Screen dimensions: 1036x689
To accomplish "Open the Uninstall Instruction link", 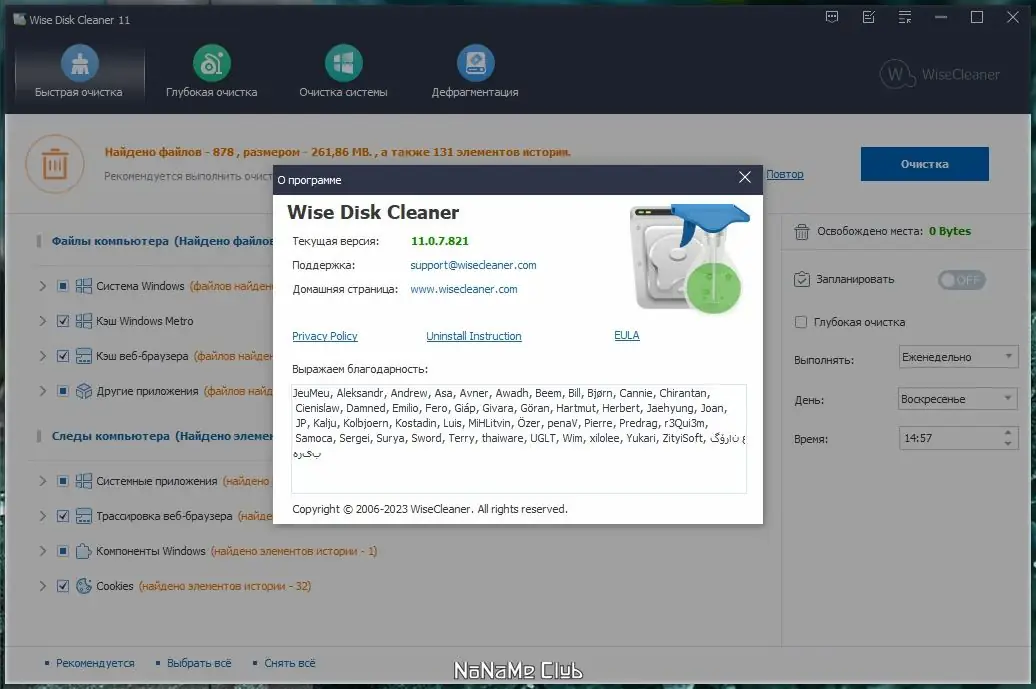I will [474, 336].
